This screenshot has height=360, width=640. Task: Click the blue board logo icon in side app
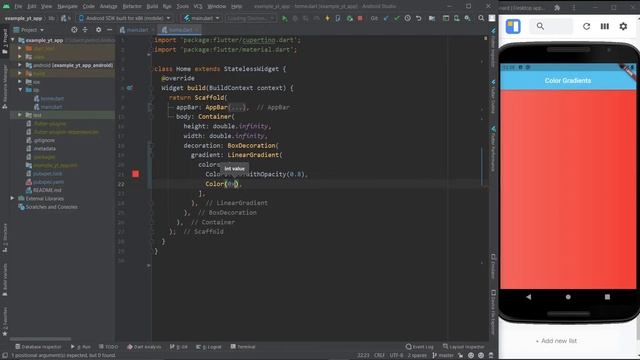click(x=513, y=27)
